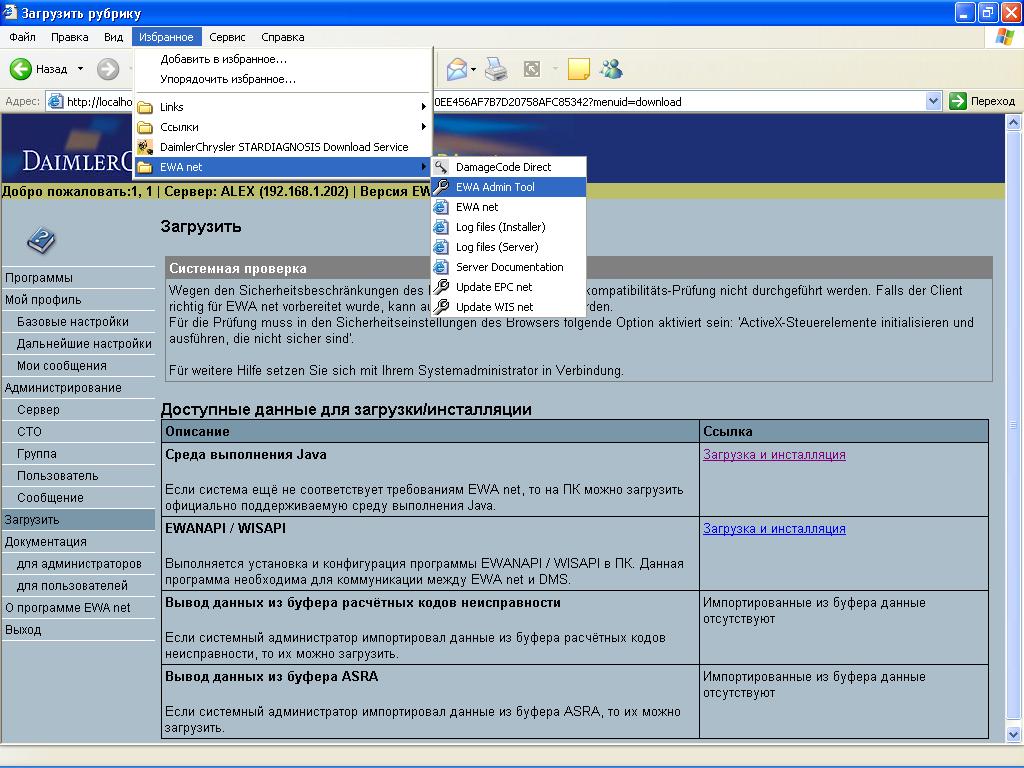This screenshot has width=1024, height=768.
Task: Click the Переход go button
Action: click(982, 101)
